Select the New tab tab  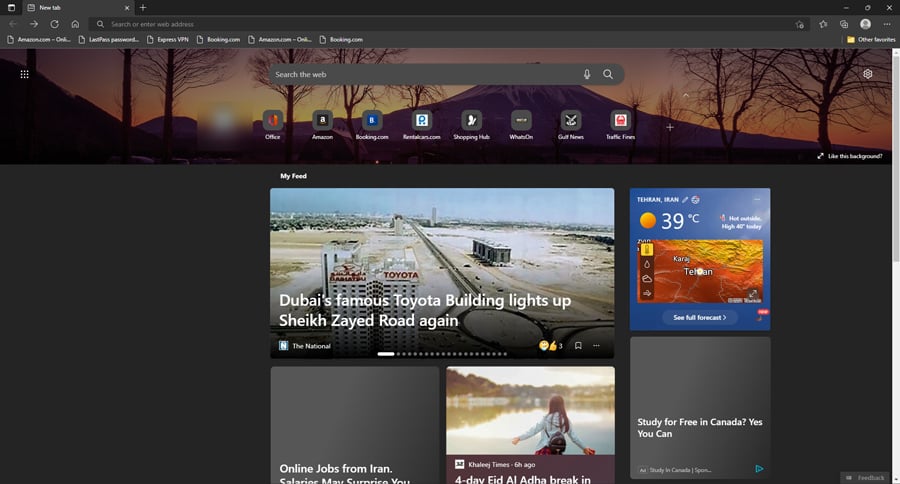click(x=77, y=8)
